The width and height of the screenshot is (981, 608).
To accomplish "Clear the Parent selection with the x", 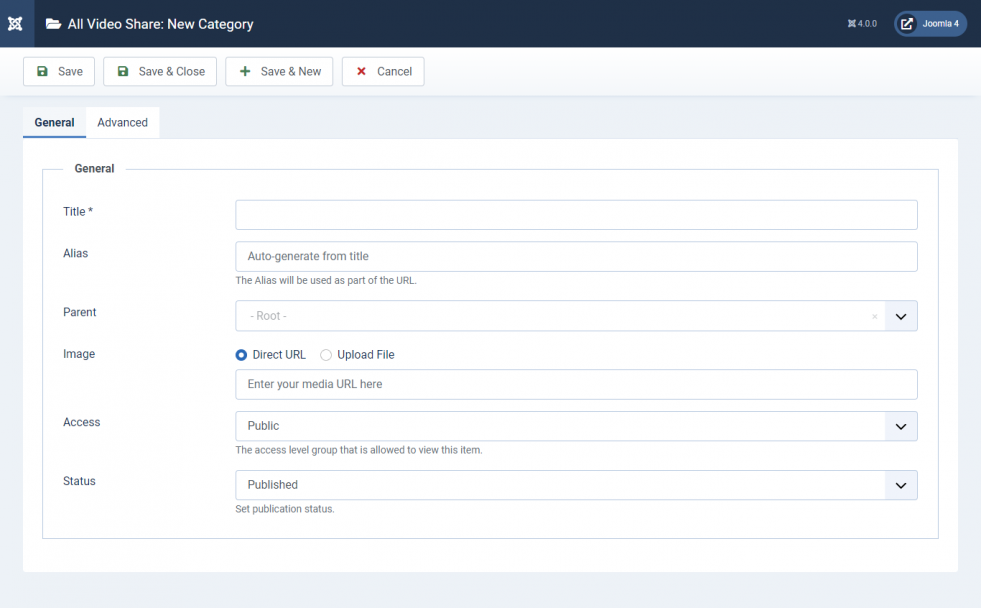I will click(x=875, y=317).
